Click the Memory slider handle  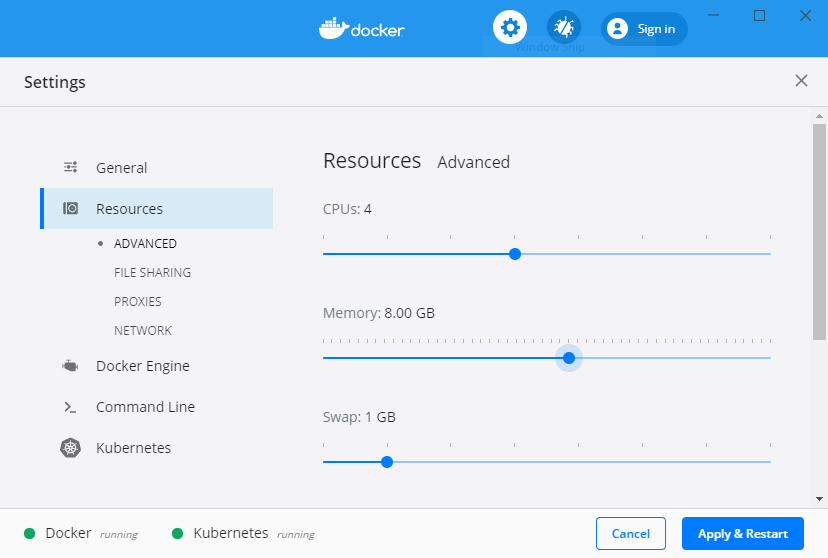click(569, 358)
